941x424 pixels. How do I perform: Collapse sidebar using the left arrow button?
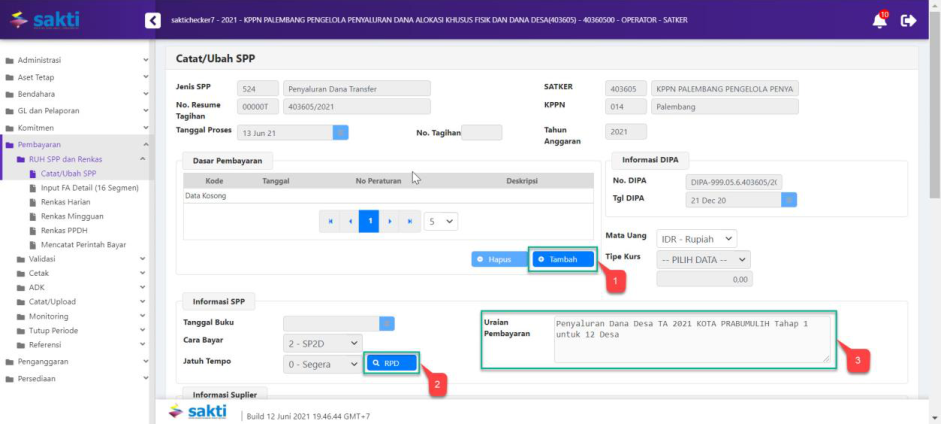click(x=152, y=20)
